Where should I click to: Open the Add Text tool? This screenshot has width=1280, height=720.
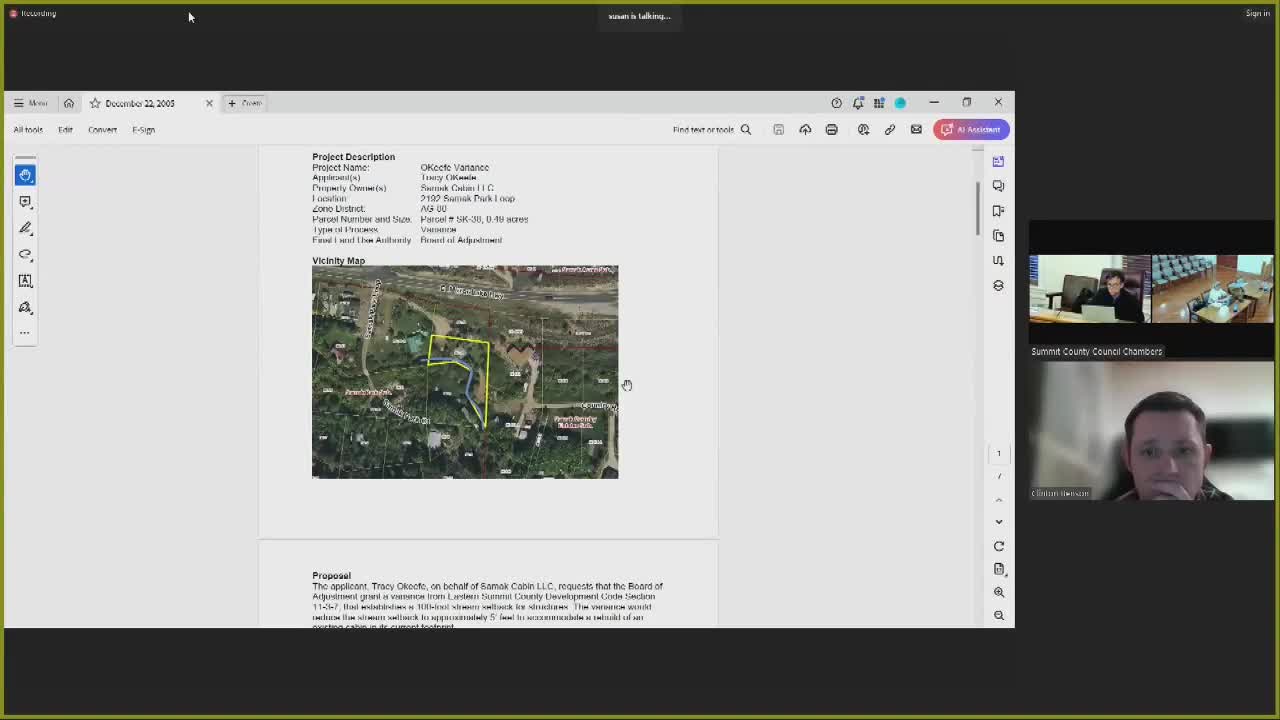(x=25, y=281)
